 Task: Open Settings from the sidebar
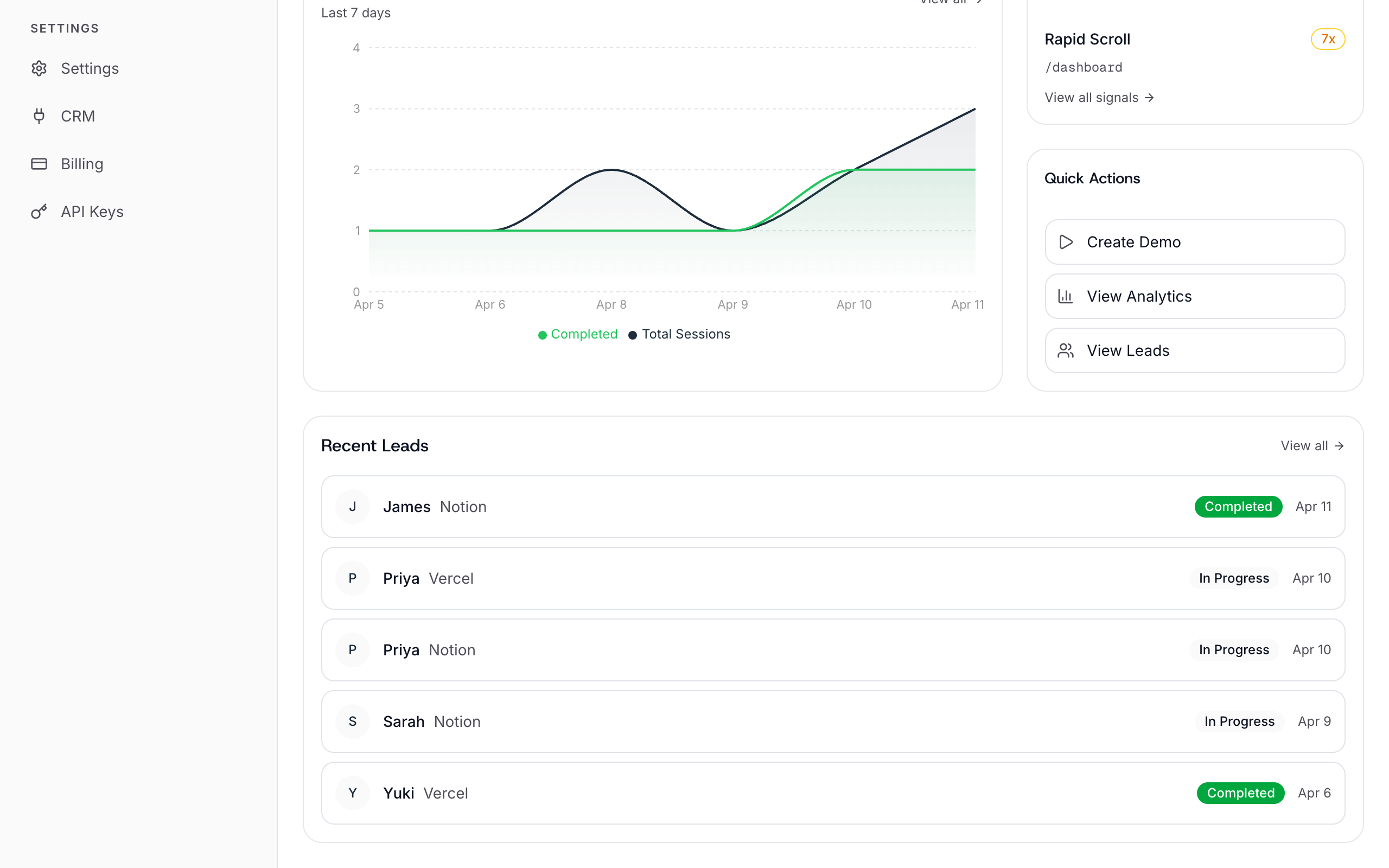tap(90, 68)
